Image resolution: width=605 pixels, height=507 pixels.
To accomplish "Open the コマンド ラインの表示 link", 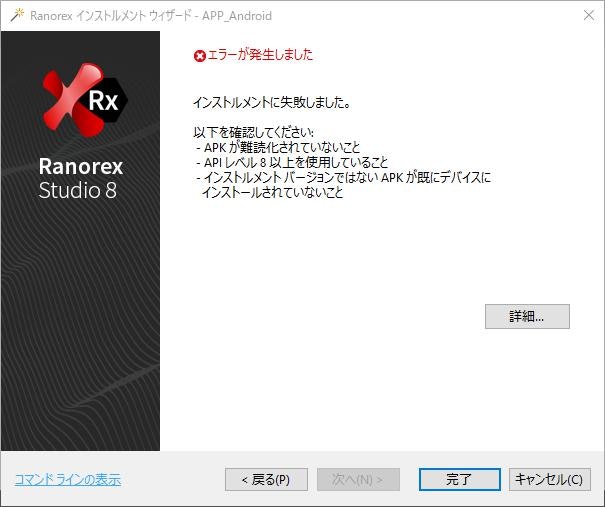I will (68, 480).
